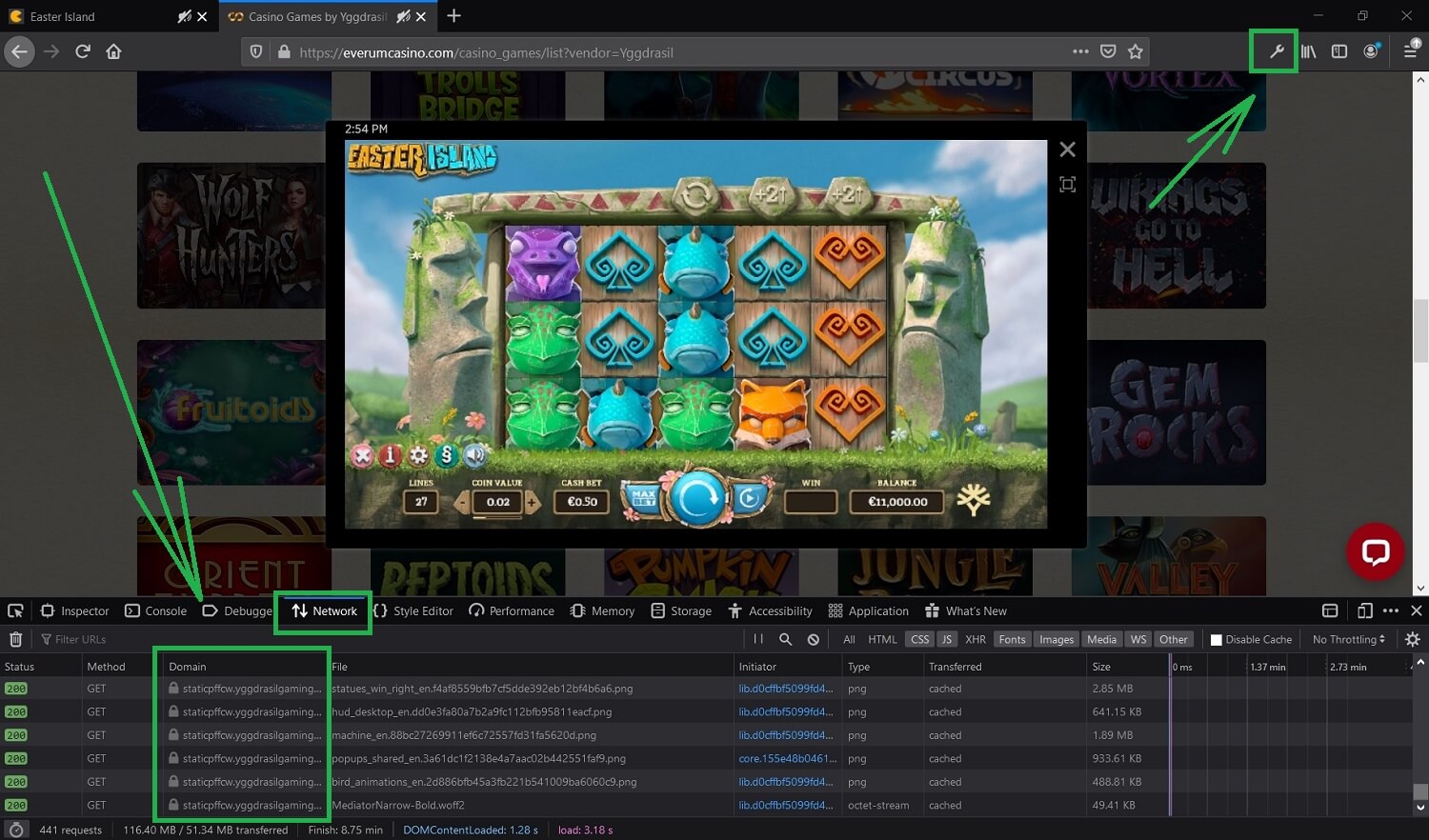Switch to the Inspector tab
Image resolution: width=1429 pixels, height=840 pixels.
(x=75, y=610)
